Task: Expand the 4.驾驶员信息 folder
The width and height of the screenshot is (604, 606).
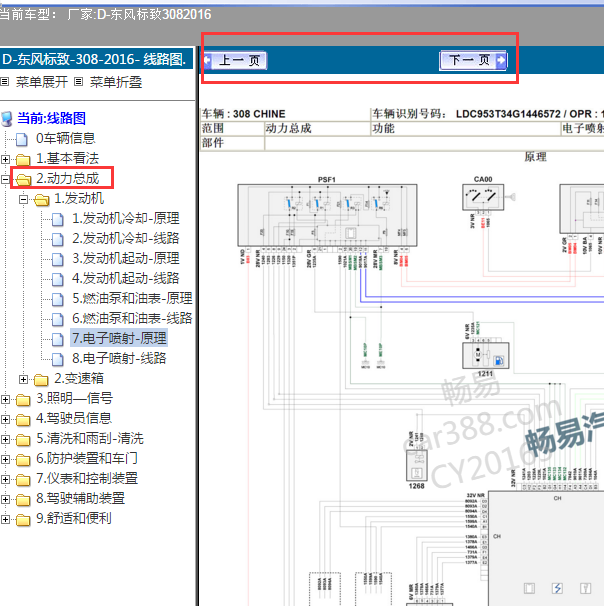Action: (x=5, y=420)
